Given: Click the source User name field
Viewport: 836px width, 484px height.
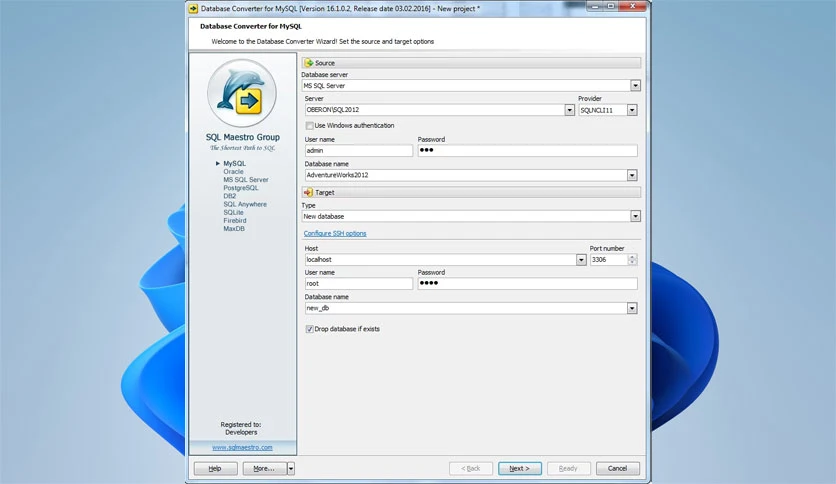Looking at the screenshot, I should pos(358,151).
